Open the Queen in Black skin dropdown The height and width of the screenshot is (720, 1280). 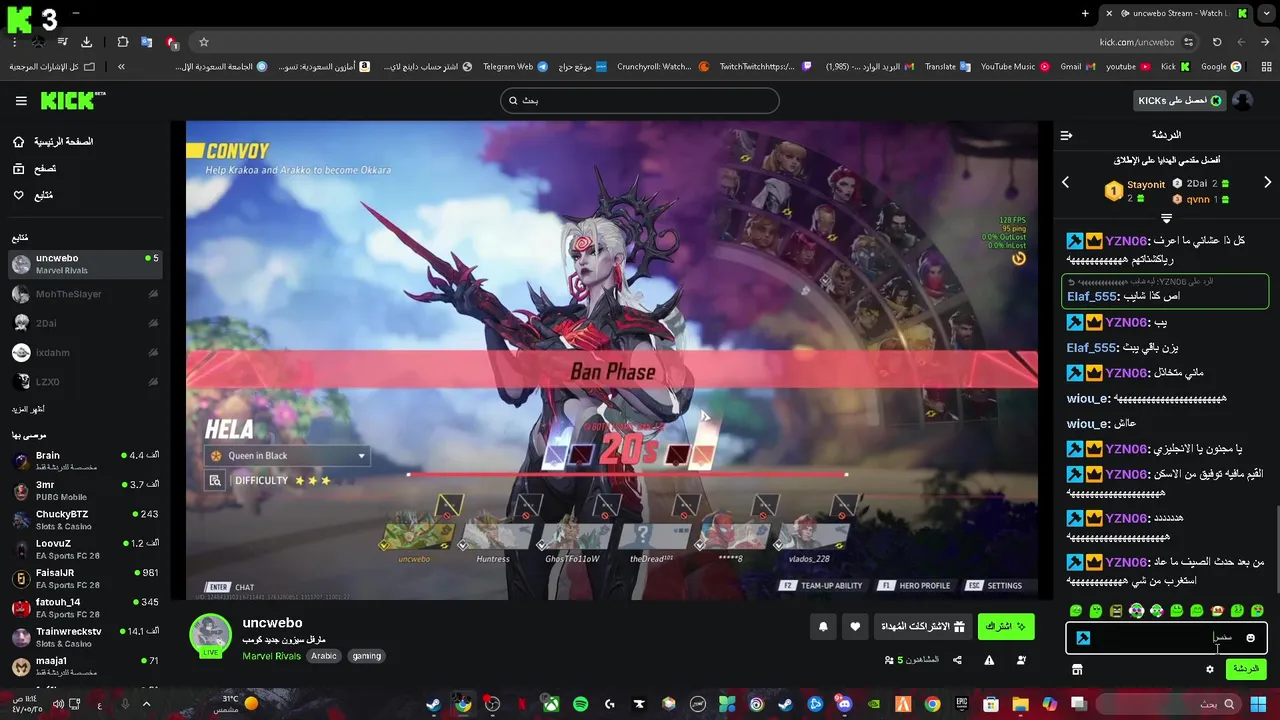[x=288, y=456]
